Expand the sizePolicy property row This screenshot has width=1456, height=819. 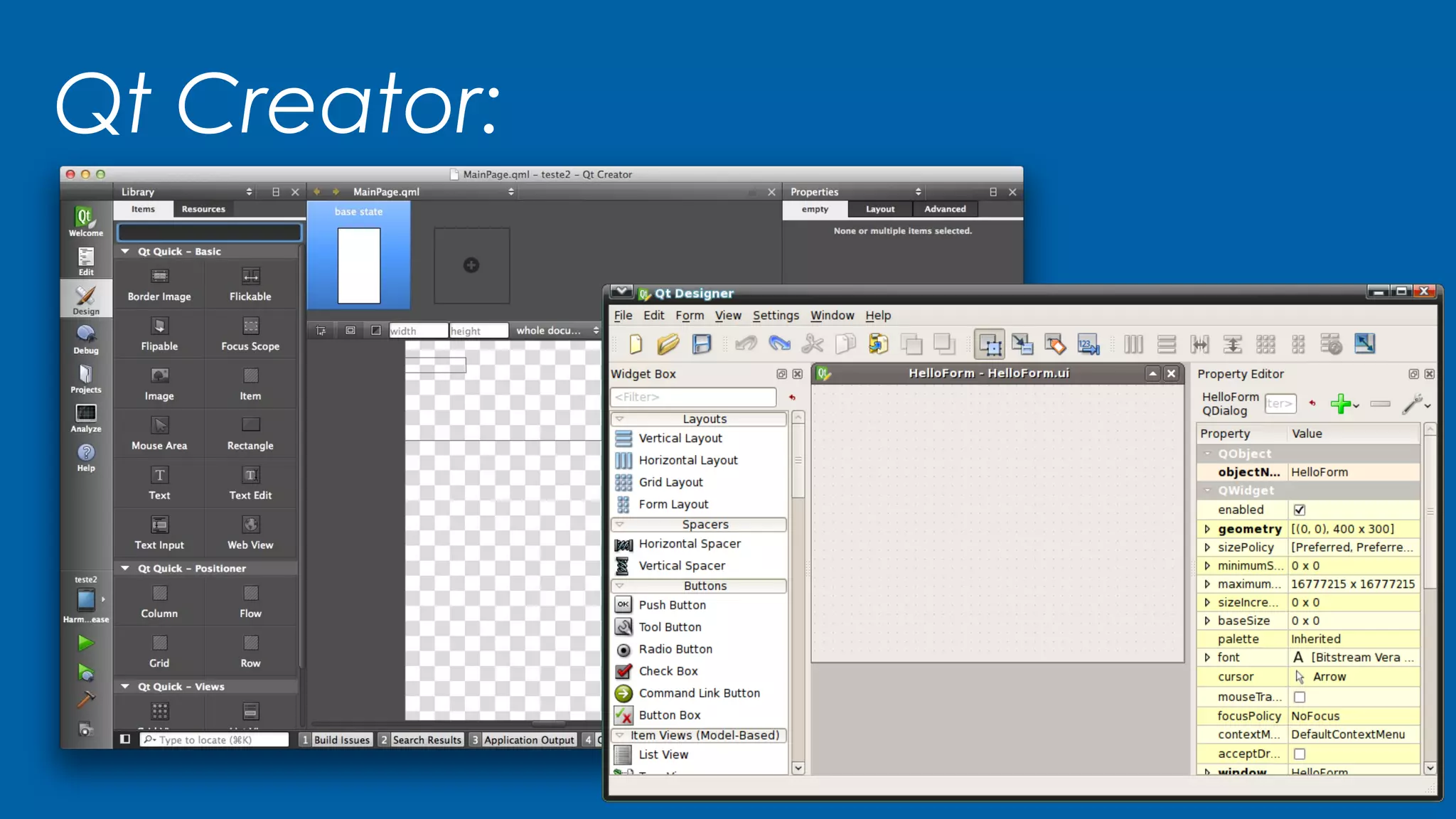(1206, 547)
